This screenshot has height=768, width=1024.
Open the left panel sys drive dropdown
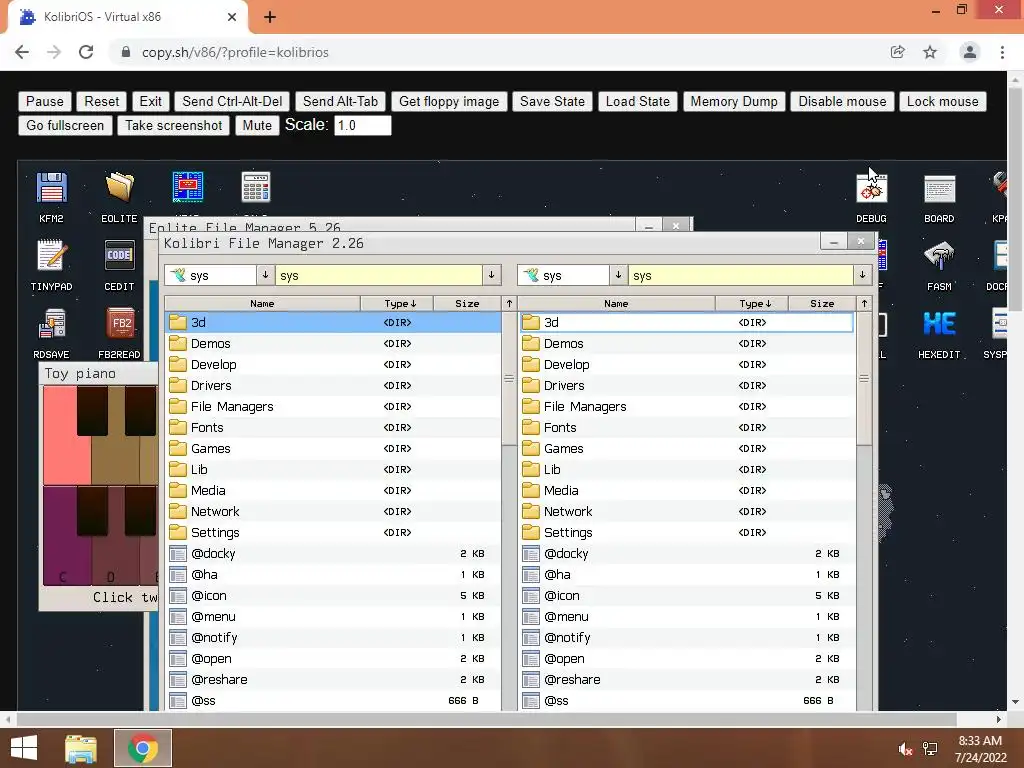point(265,275)
